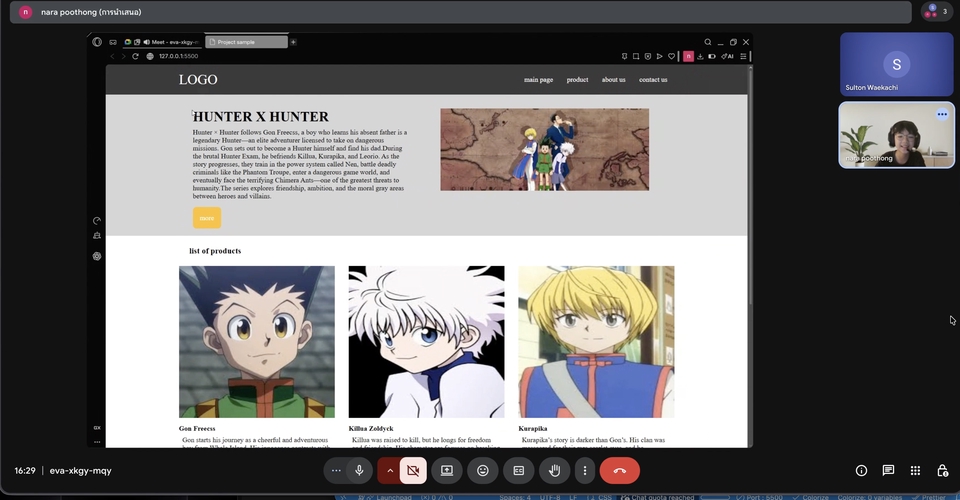Image resolution: width=960 pixels, height=500 pixels.
Task: Open audio settings via three-dots beside microphone
Action: (x=336, y=471)
